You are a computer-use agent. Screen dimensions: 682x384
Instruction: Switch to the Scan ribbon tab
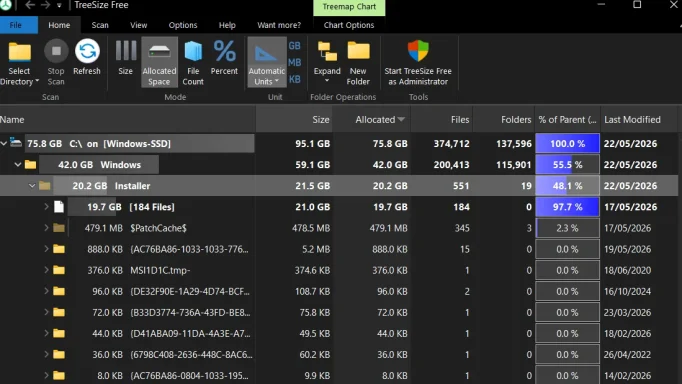click(100, 25)
